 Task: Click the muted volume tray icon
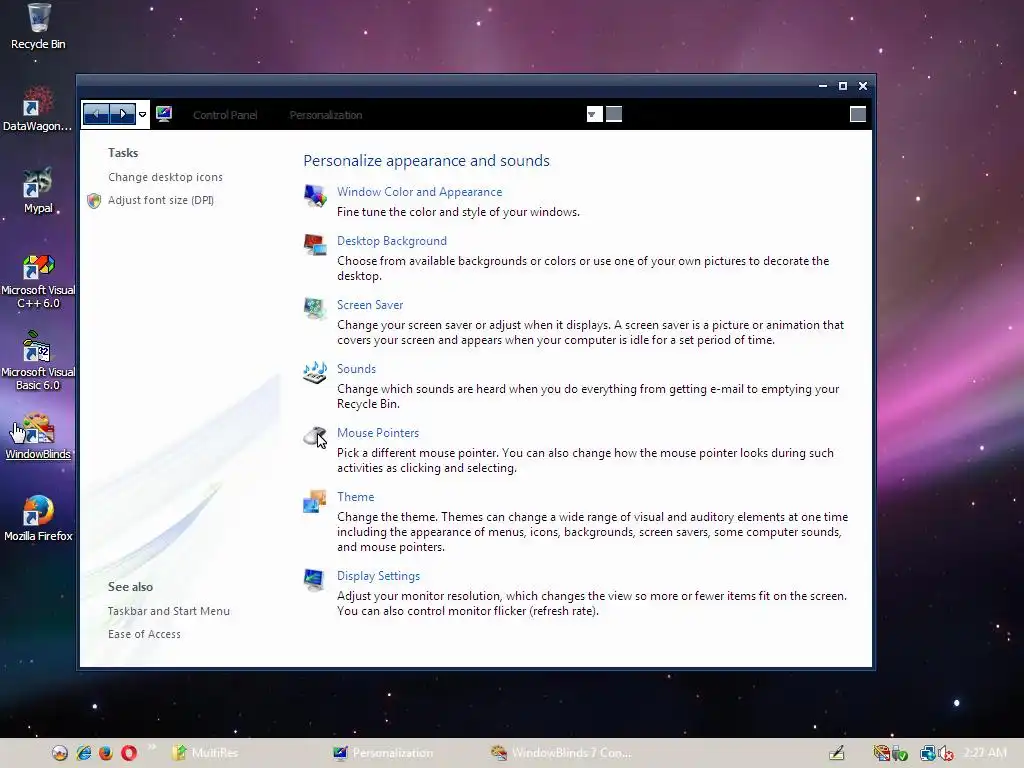point(945,754)
